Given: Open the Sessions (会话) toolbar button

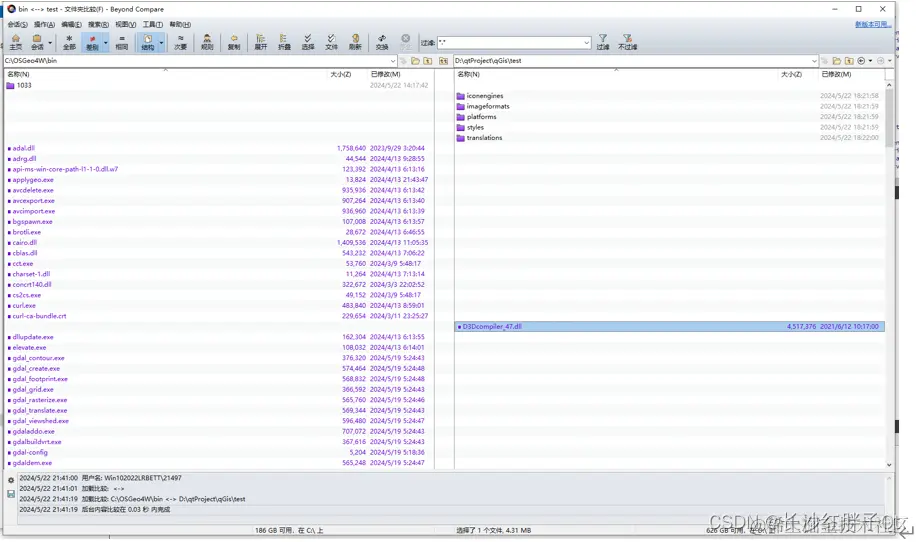Looking at the screenshot, I should pyautogui.click(x=37, y=42).
